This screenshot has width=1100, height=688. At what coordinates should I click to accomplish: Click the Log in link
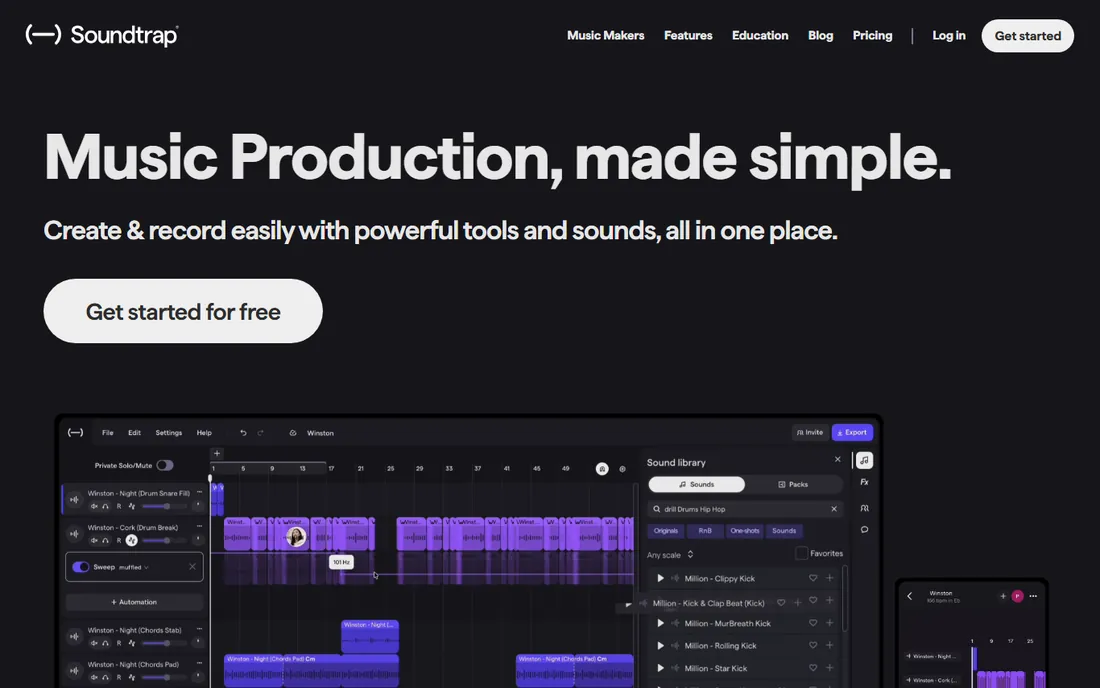pyautogui.click(x=948, y=35)
